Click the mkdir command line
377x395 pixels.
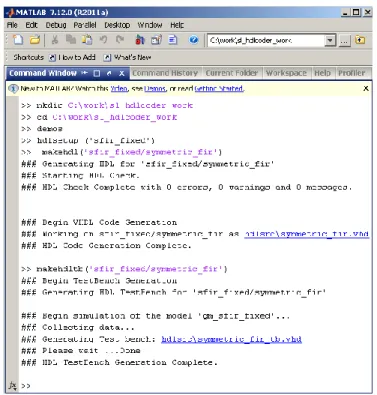[107, 106]
